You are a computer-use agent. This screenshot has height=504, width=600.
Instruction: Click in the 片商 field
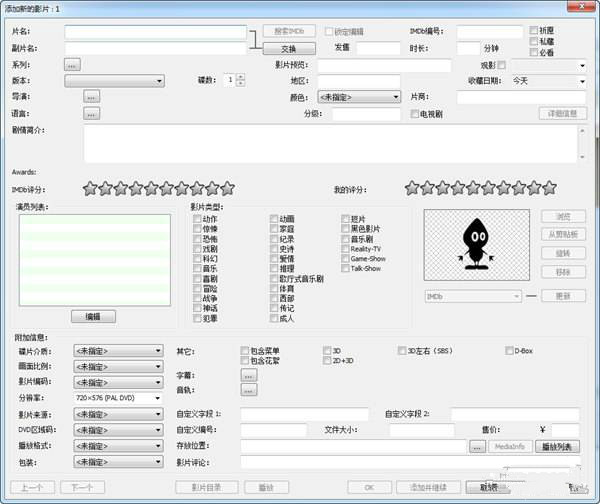pyautogui.click(x=521, y=97)
